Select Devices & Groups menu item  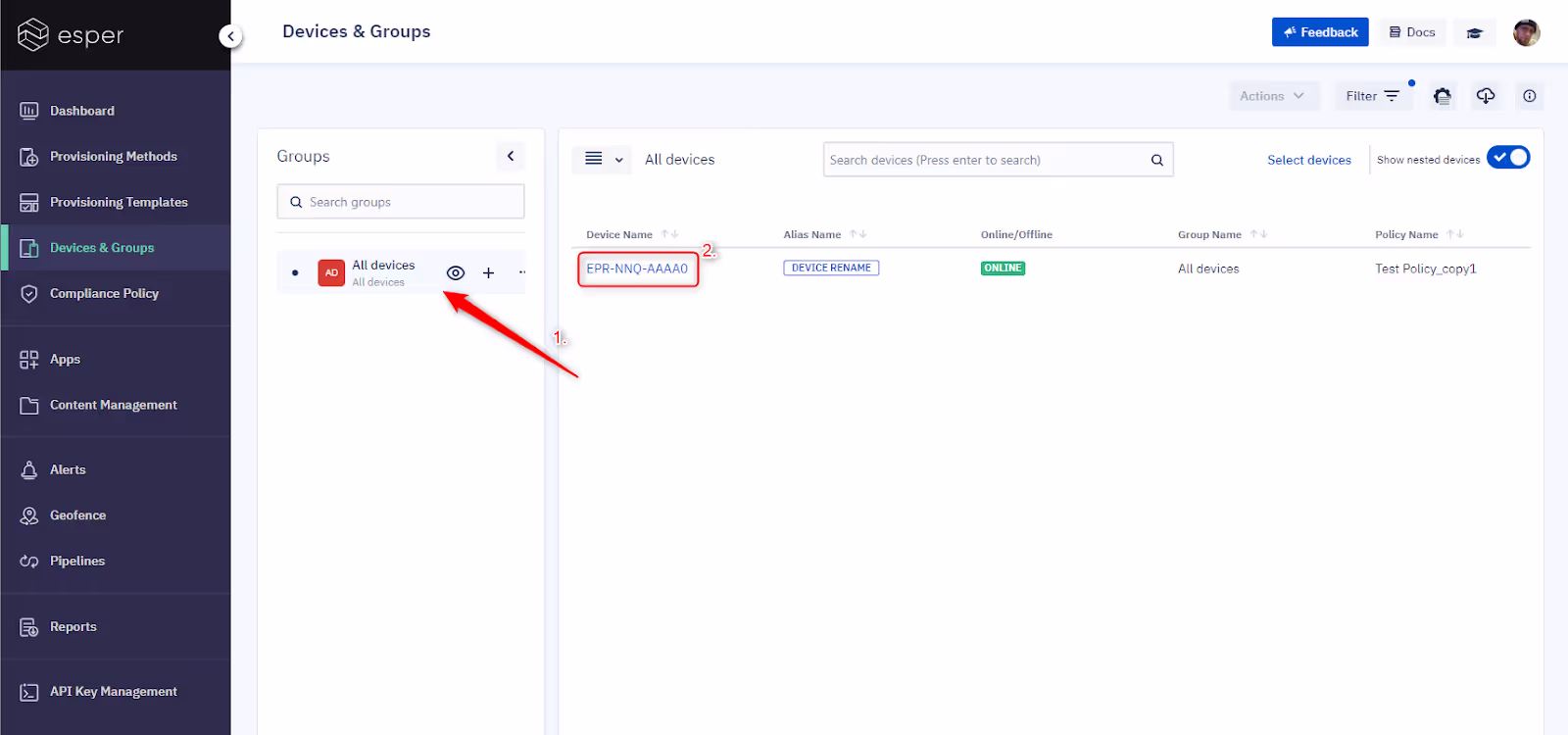[116, 248]
